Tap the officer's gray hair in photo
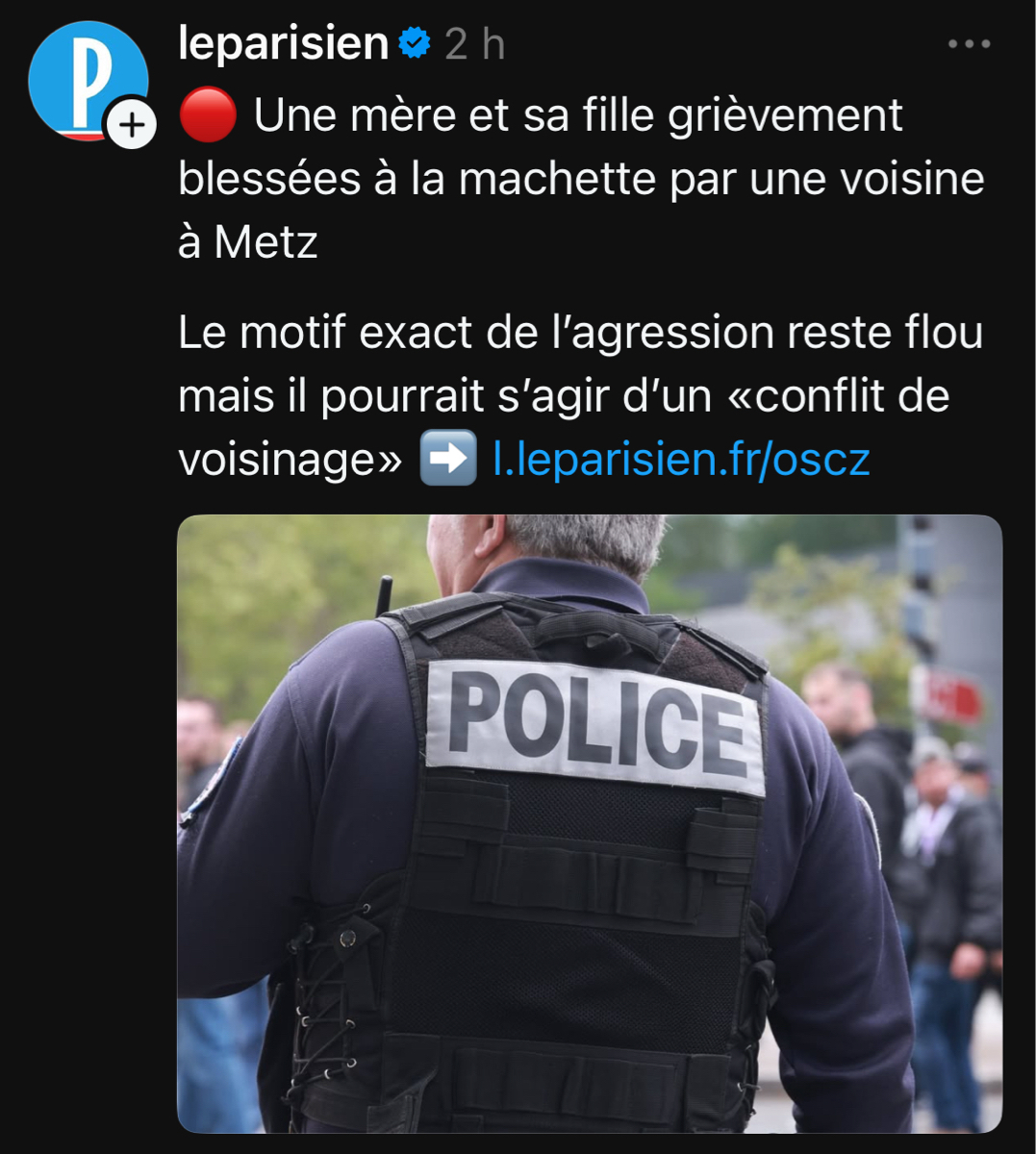This screenshot has width=1036, height=1154. 577,543
